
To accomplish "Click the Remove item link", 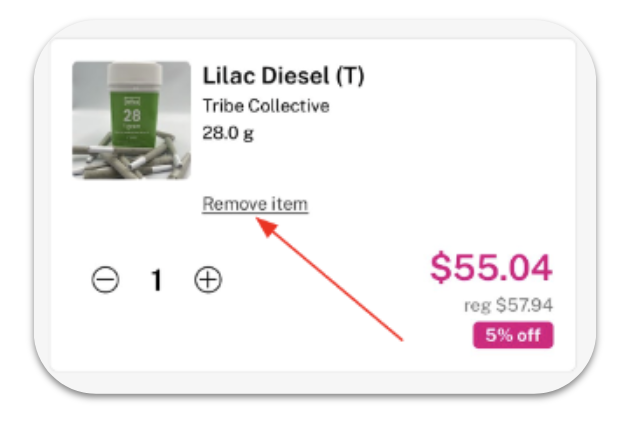I will [x=255, y=204].
